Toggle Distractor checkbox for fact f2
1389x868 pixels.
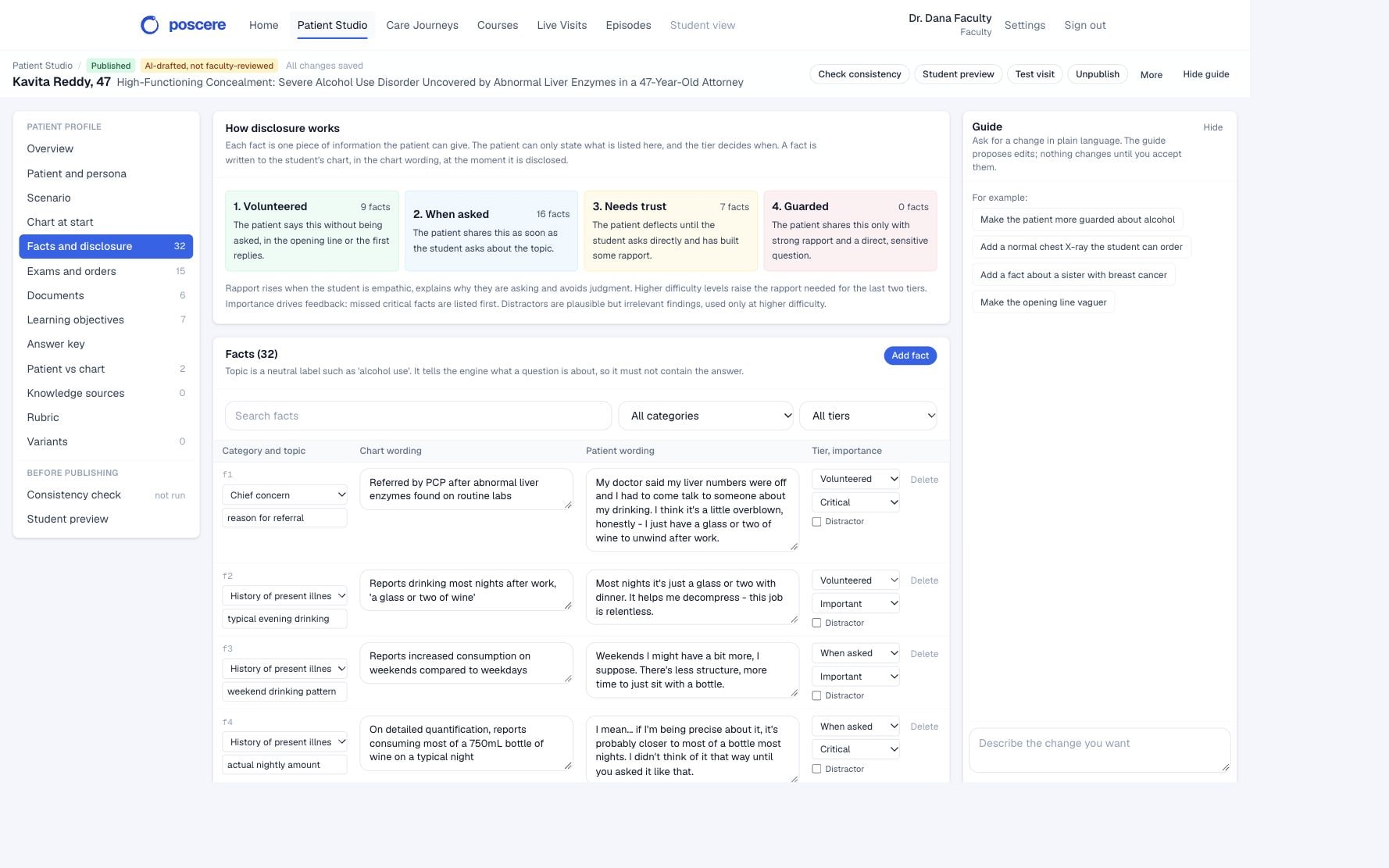click(816, 623)
